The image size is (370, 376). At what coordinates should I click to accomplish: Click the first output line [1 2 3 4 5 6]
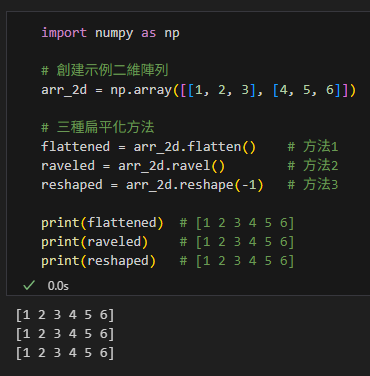pos(65,315)
